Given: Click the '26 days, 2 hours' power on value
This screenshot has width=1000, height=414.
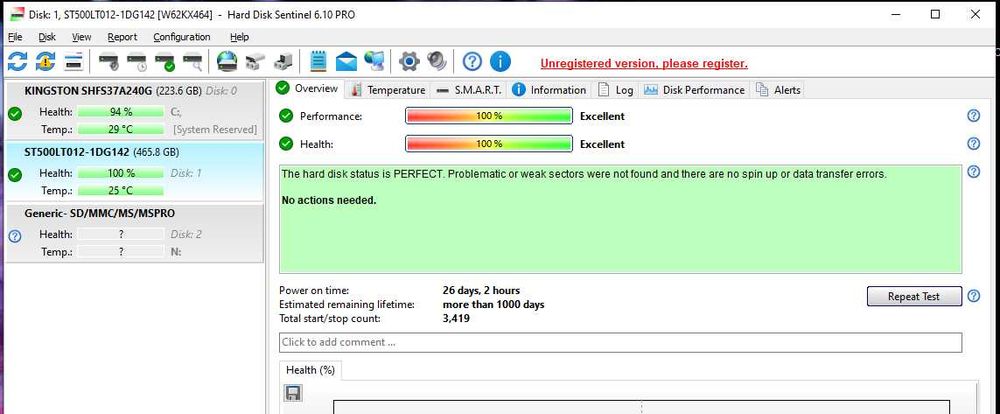Looking at the screenshot, I should click(x=481, y=290).
